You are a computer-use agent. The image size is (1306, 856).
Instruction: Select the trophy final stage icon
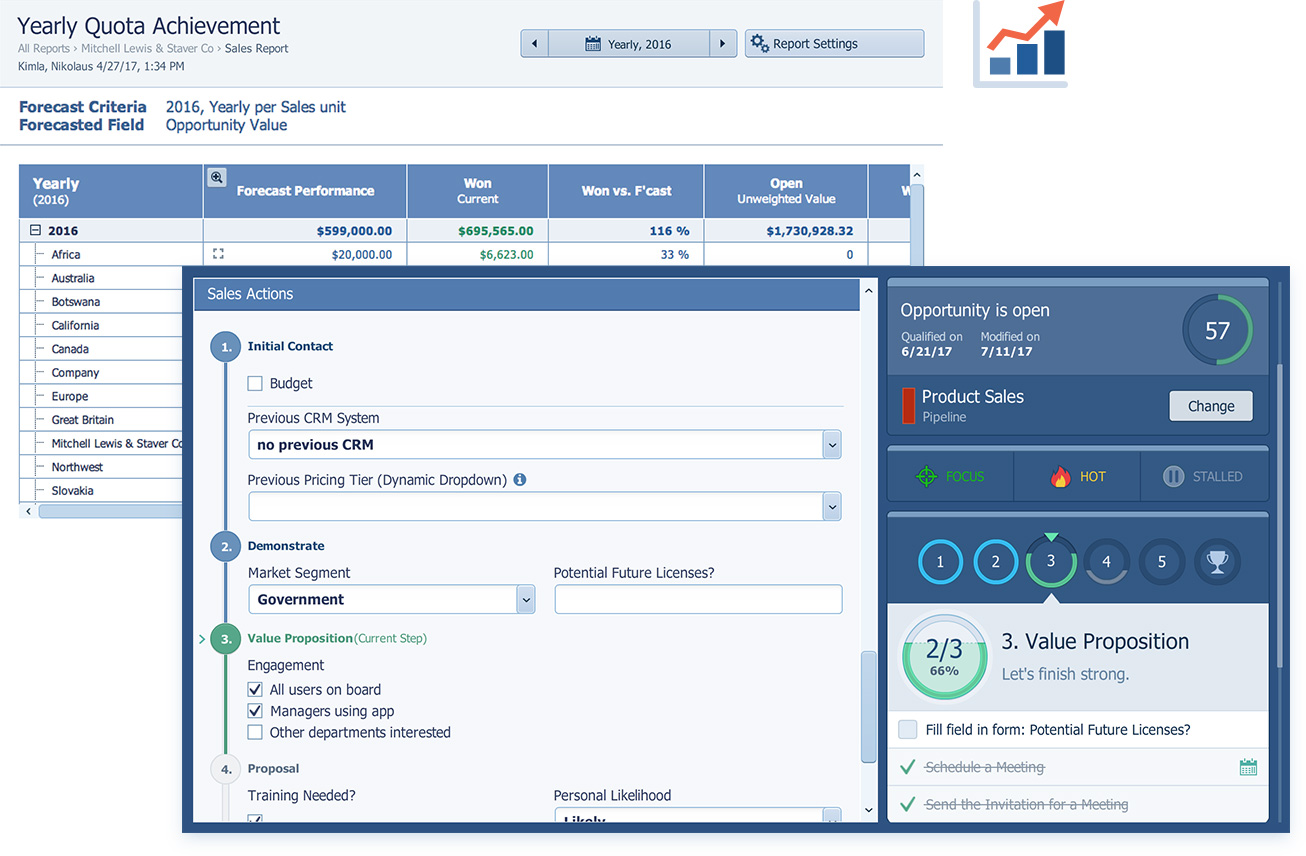[1216, 562]
